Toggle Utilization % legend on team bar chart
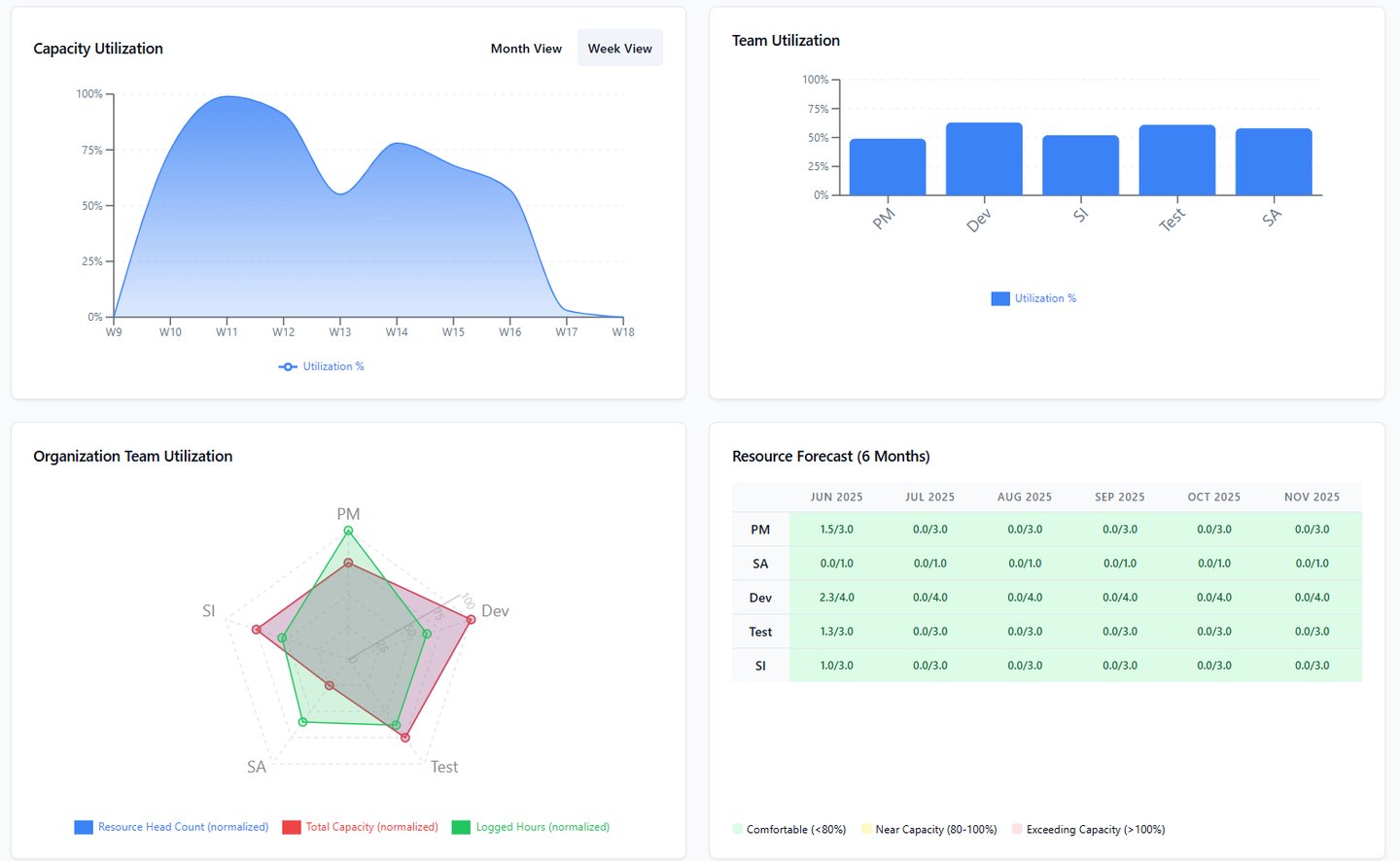Image resolution: width=1400 pixels, height=861 pixels. coord(1033,298)
